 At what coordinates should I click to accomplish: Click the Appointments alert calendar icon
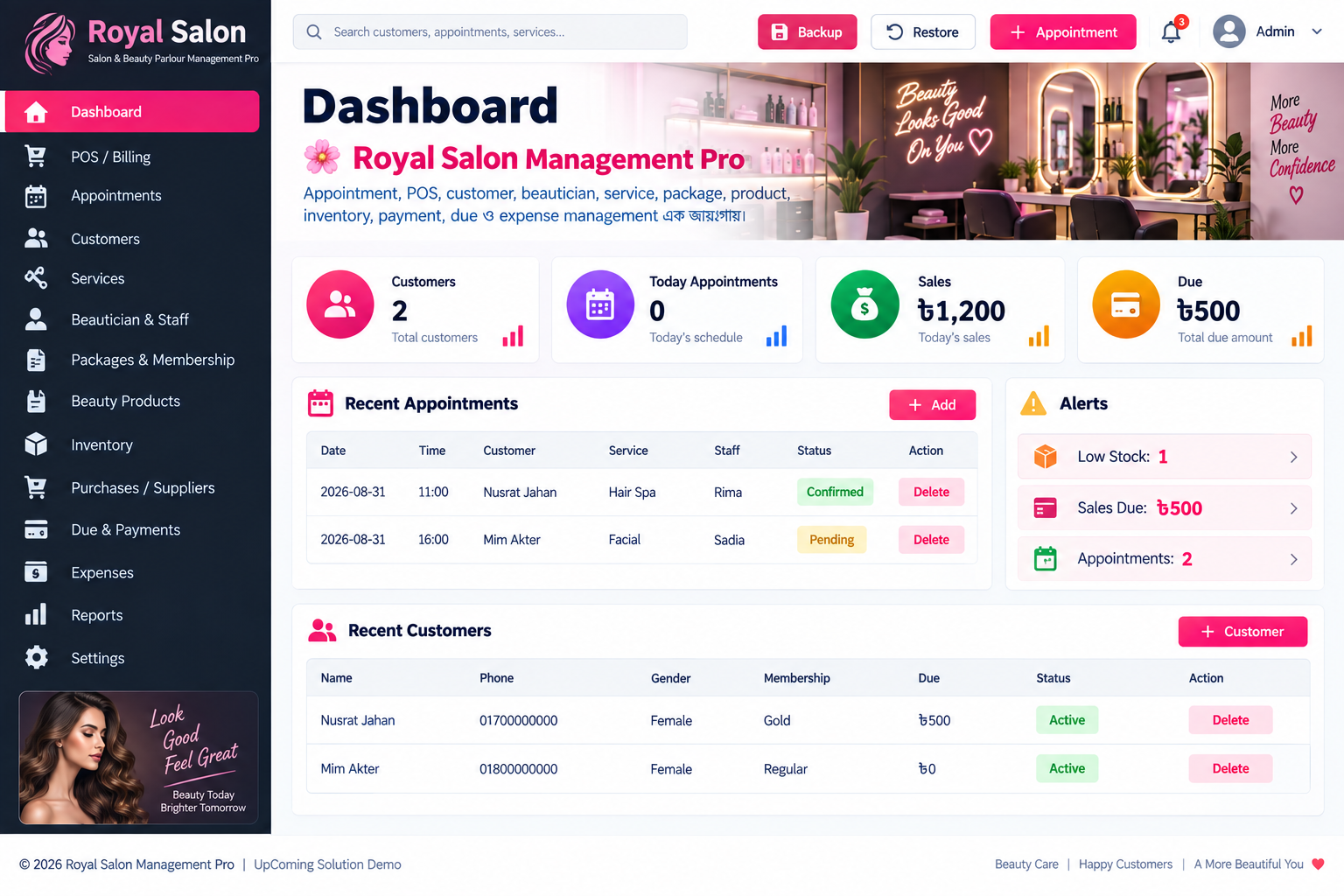[1046, 559]
